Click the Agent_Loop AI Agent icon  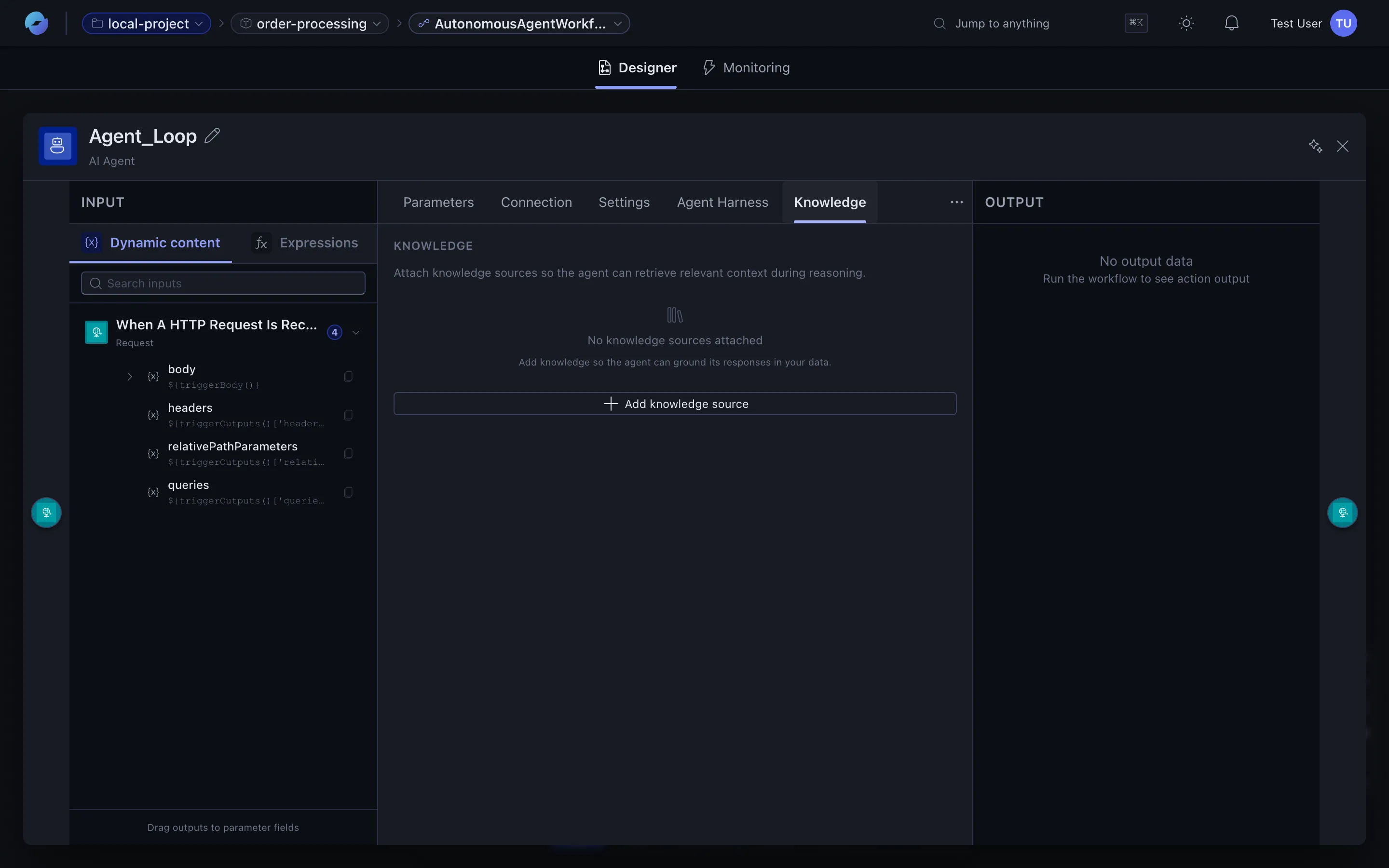pos(57,146)
